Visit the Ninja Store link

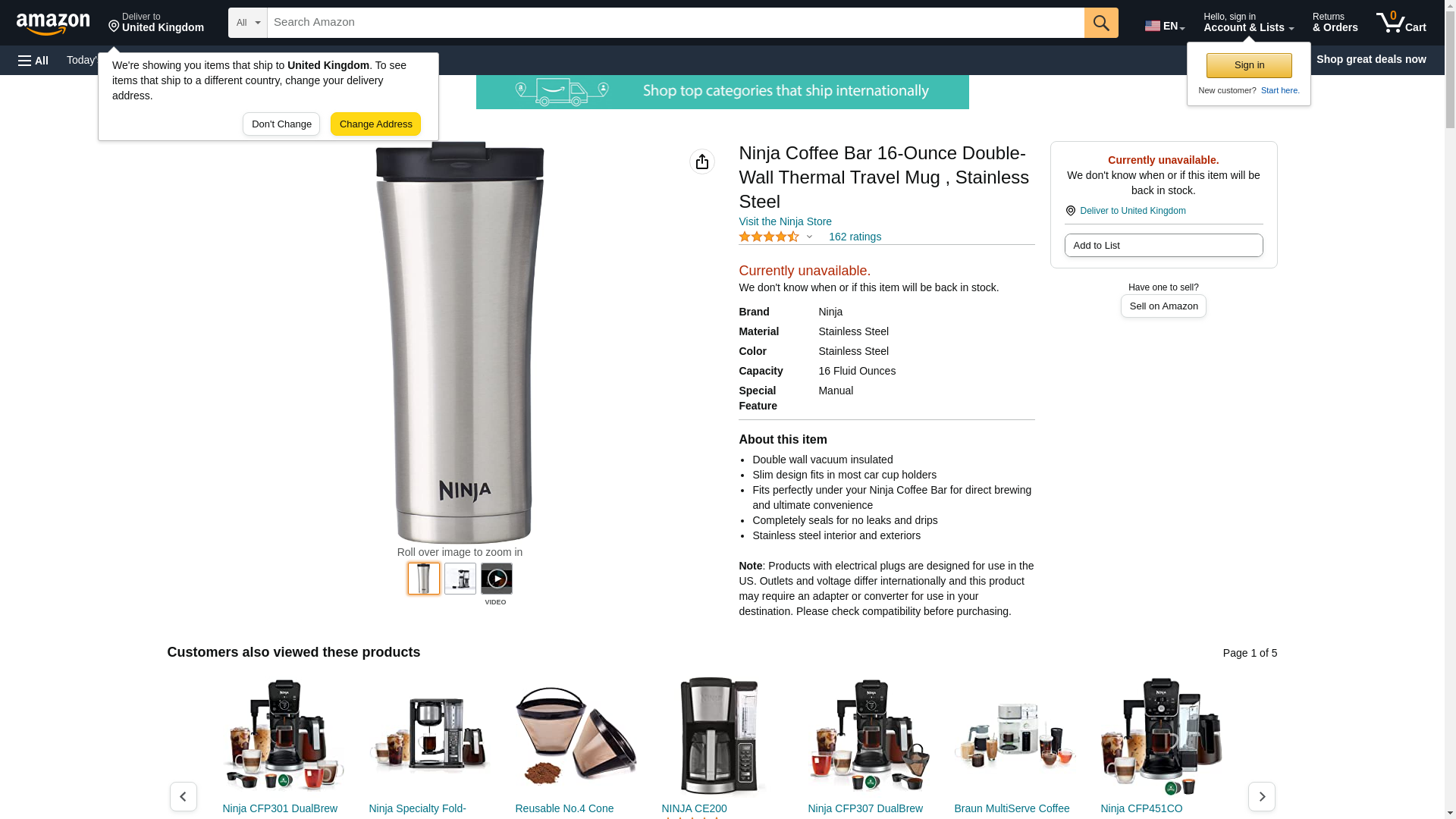tap(785, 221)
